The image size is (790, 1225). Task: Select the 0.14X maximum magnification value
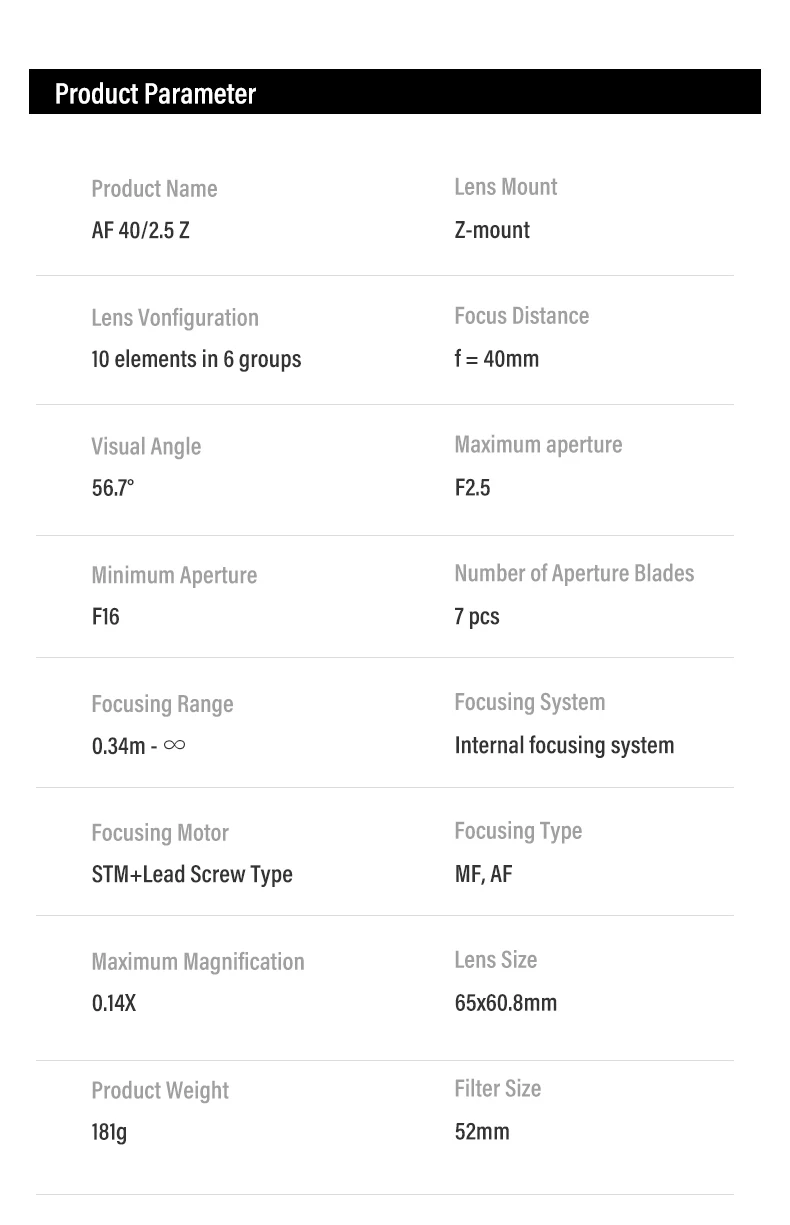(114, 1003)
